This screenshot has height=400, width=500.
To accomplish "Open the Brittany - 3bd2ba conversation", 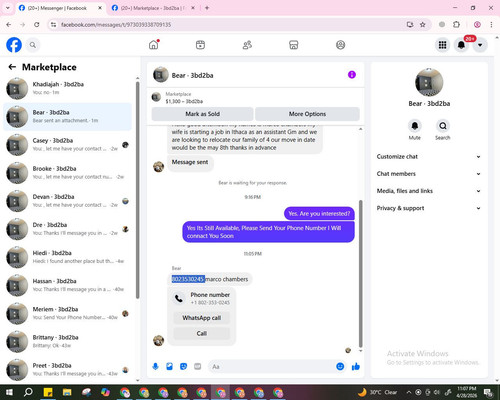I will tap(68, 342).
